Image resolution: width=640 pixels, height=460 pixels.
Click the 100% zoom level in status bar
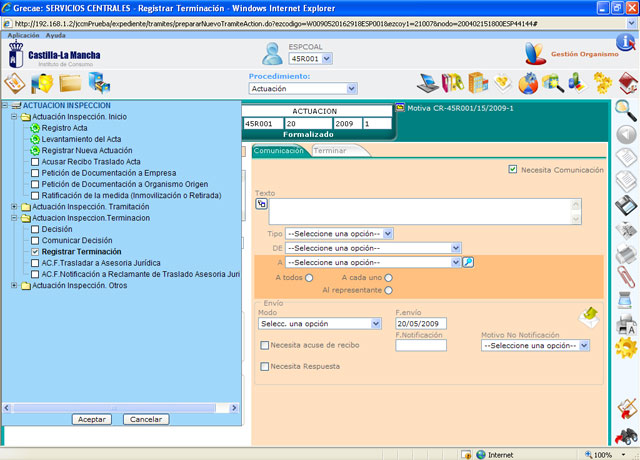603,455
